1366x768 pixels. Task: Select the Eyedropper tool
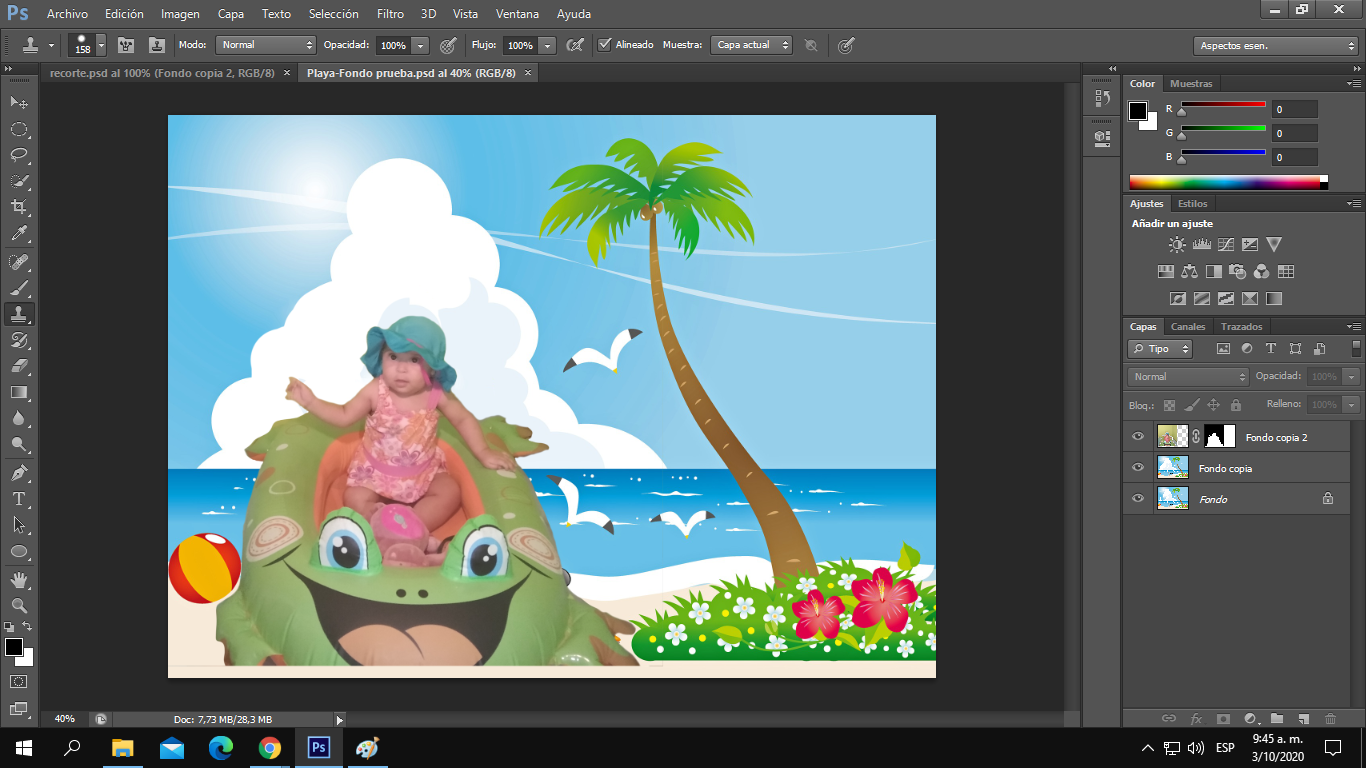click(x=19, y=234)
